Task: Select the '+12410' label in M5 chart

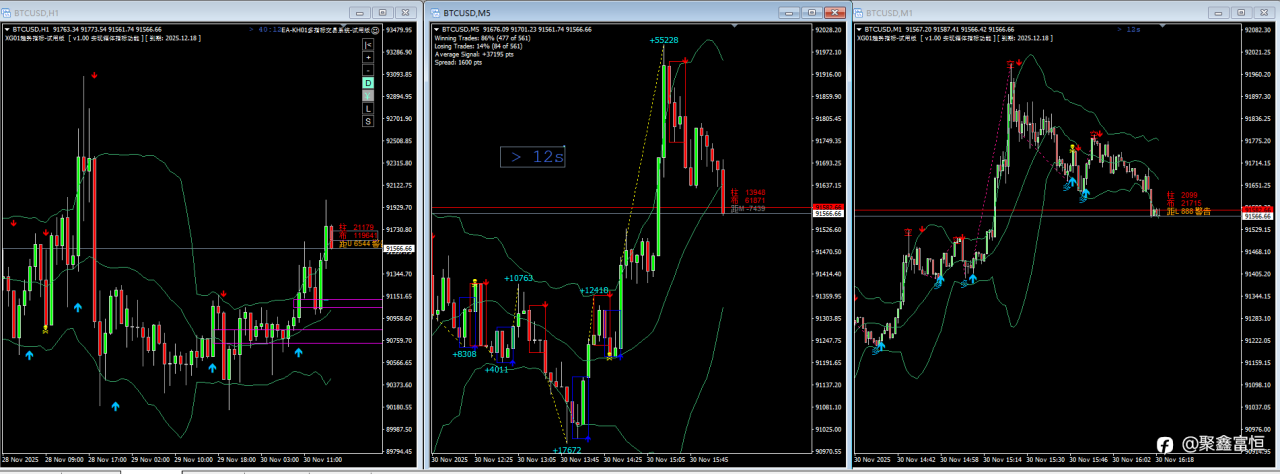Action: click(594, 290)
